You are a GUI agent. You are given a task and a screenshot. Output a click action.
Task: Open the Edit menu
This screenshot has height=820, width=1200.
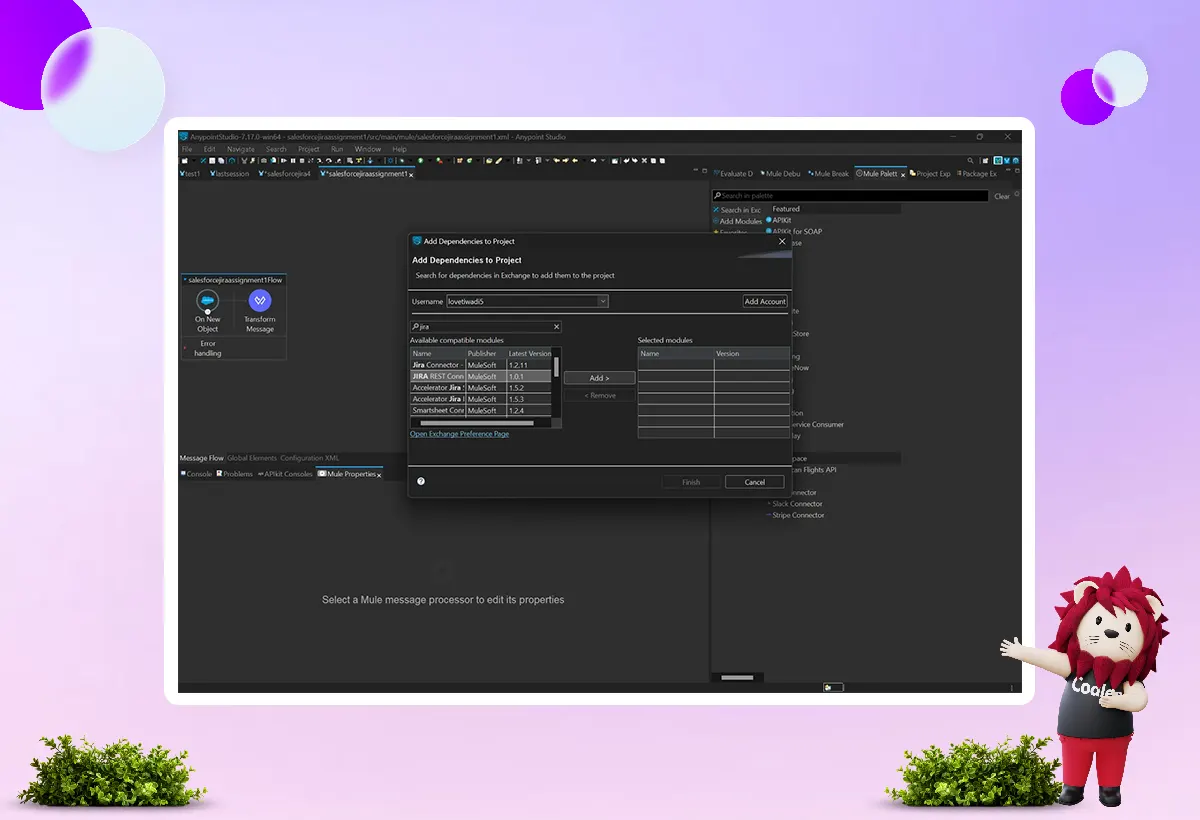210,149
